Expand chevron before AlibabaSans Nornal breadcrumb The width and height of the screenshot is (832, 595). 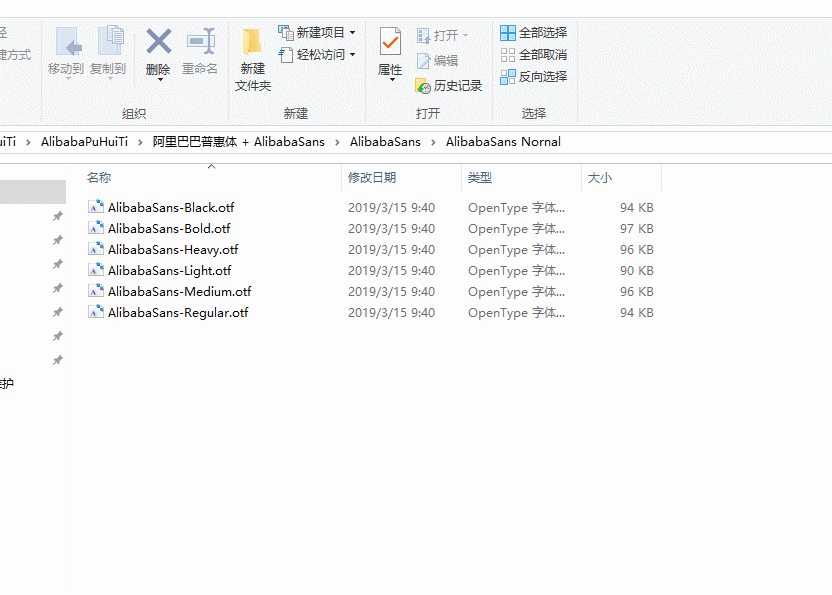click(434, 142)
